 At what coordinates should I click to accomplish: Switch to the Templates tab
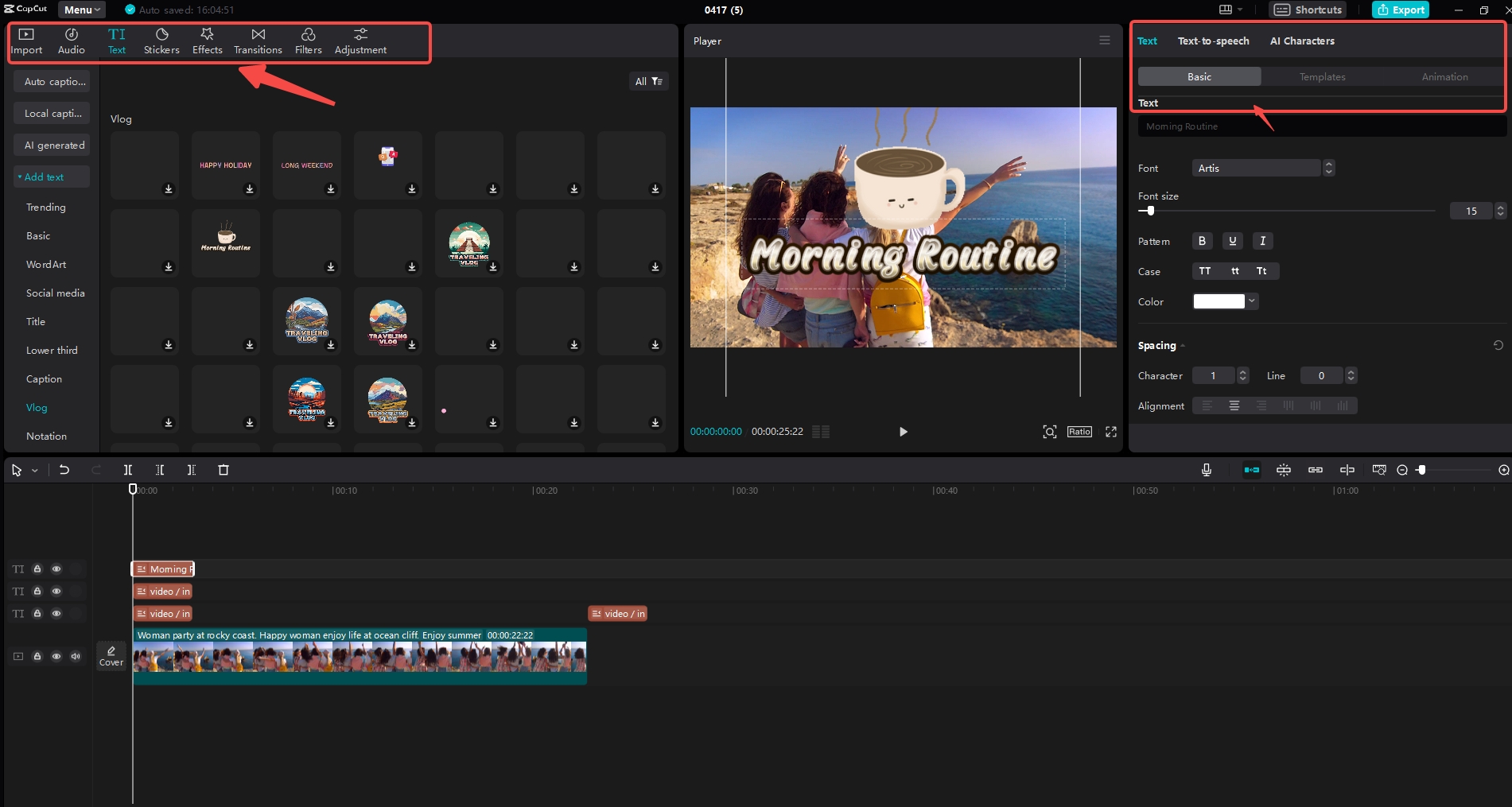click(1322, 76)
